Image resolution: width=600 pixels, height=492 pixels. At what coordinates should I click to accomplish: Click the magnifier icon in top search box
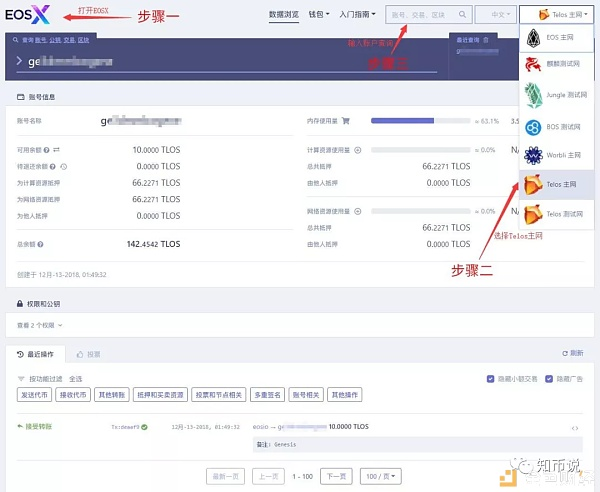click(462, 15)
